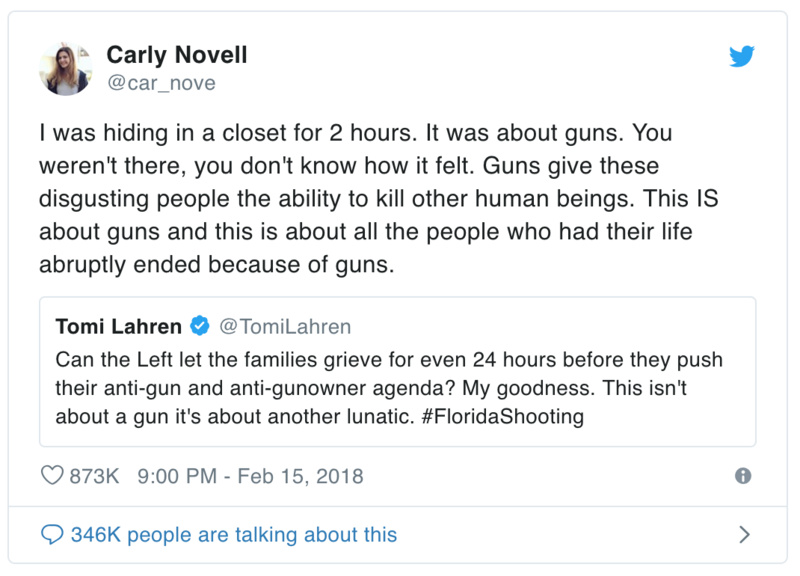Click the blue speech bubble icon
The height and width of the screenshot is (576, 800).
[52, 535]
